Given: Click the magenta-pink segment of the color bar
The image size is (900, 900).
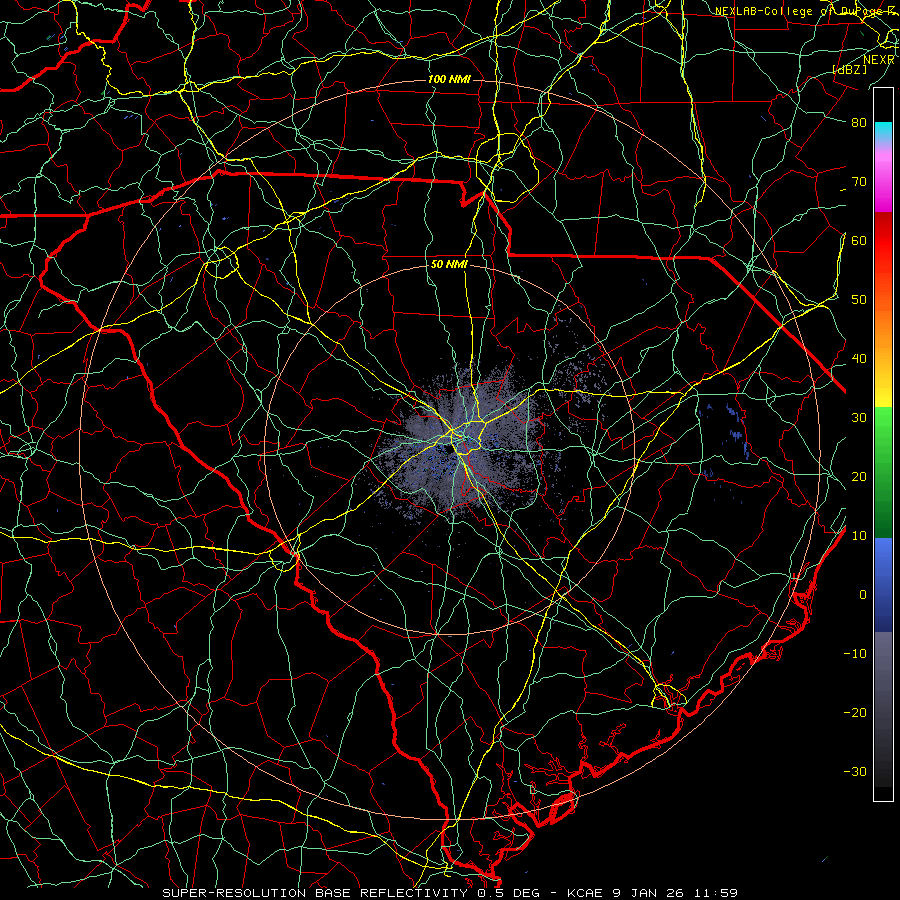Looking at the screenshot, I should point(883,178).
